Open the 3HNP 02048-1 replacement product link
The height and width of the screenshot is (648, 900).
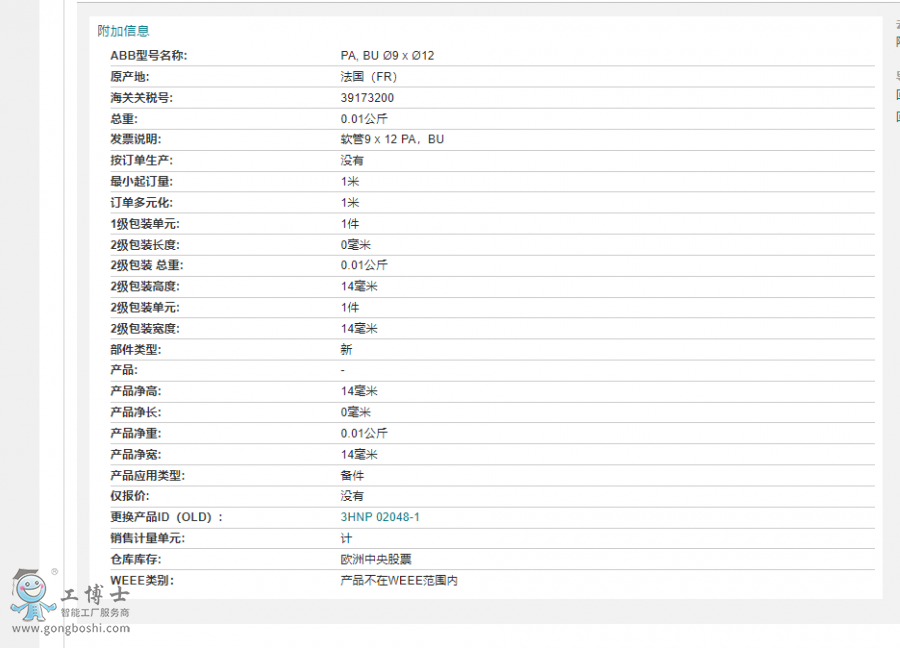tap(380, 517)
